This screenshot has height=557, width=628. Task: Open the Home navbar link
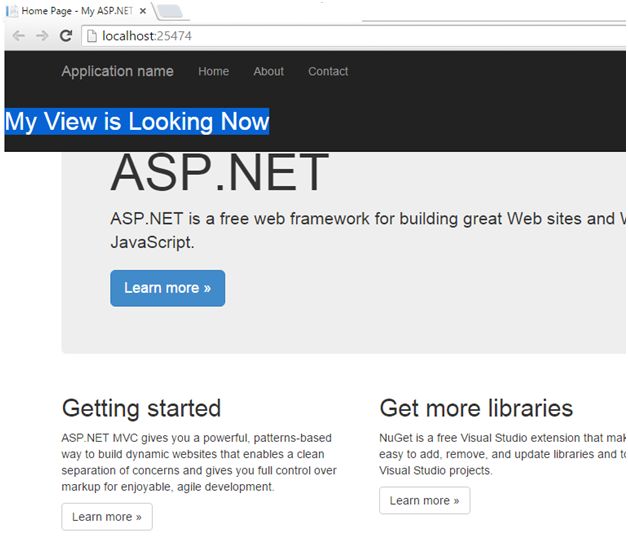pos(213,72)
